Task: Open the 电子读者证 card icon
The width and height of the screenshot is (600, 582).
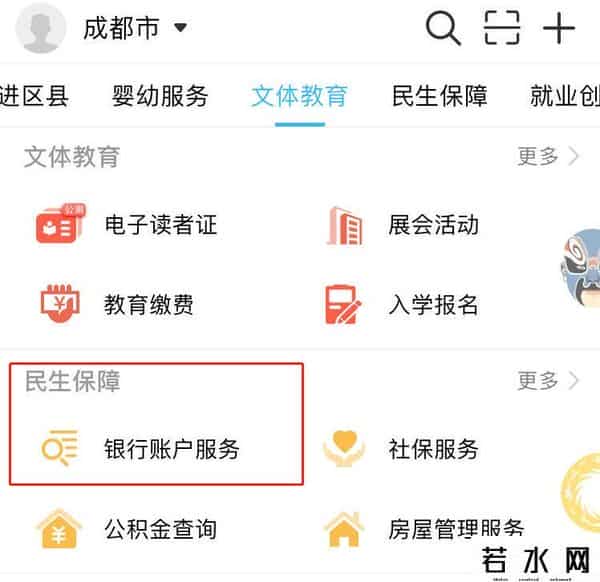Action: [60, 224]
